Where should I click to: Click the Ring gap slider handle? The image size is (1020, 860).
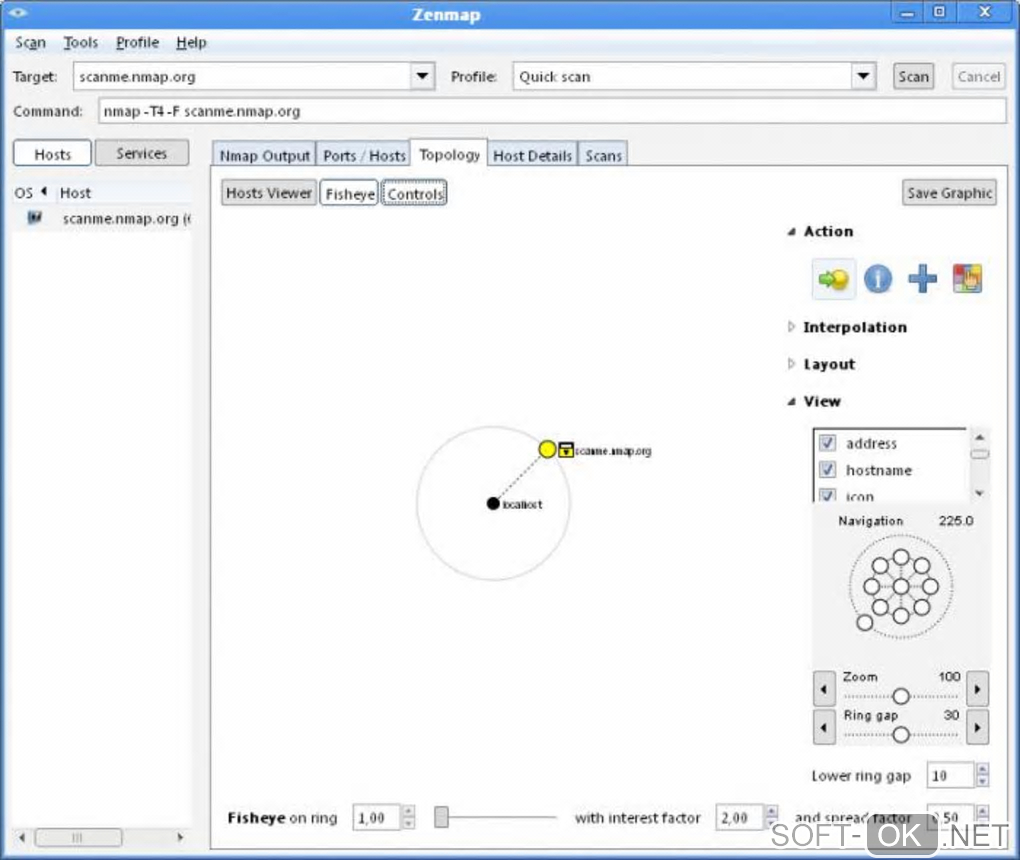coord(901,735)
